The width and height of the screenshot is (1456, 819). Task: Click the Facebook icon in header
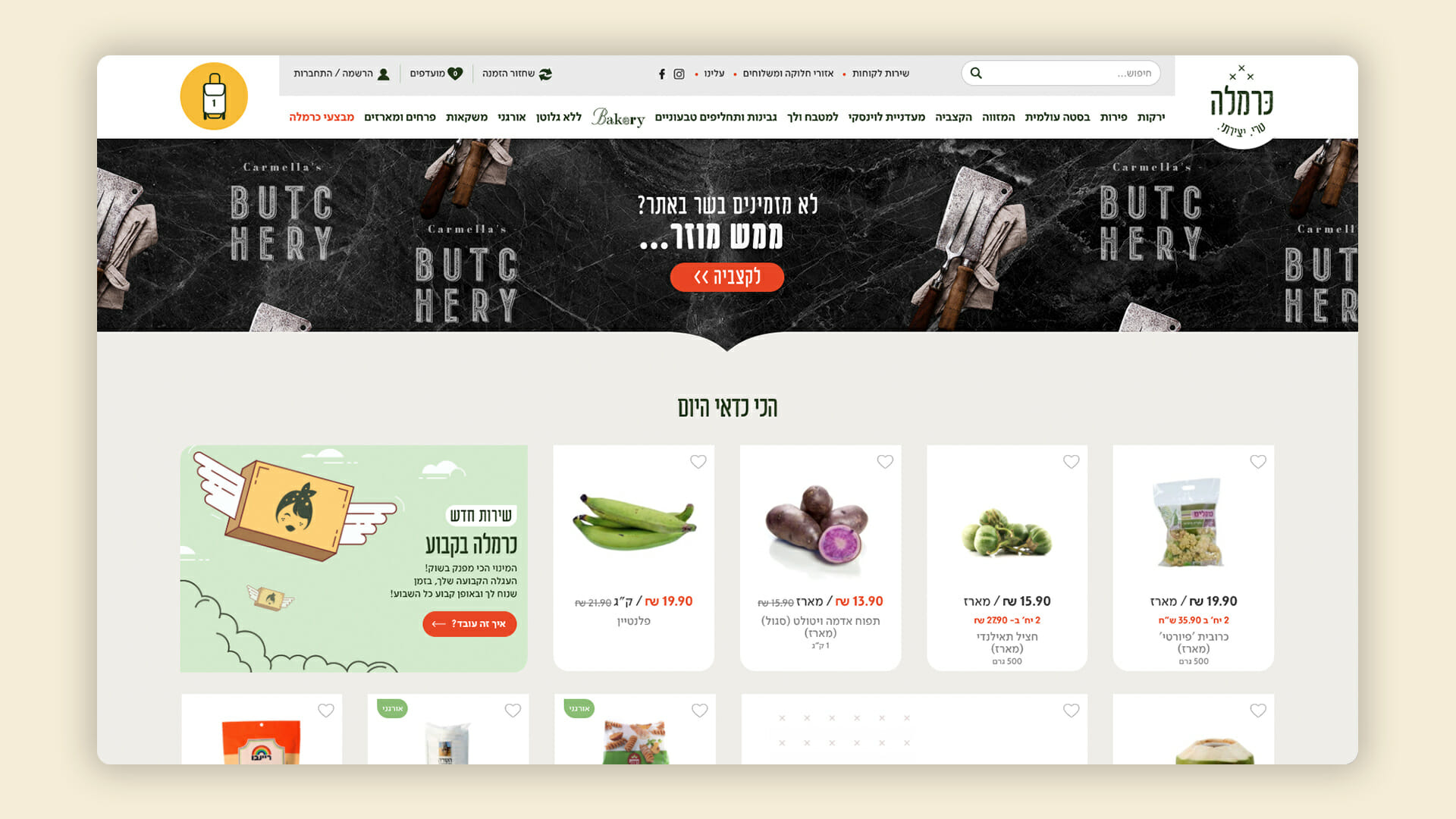coord(662,74)
